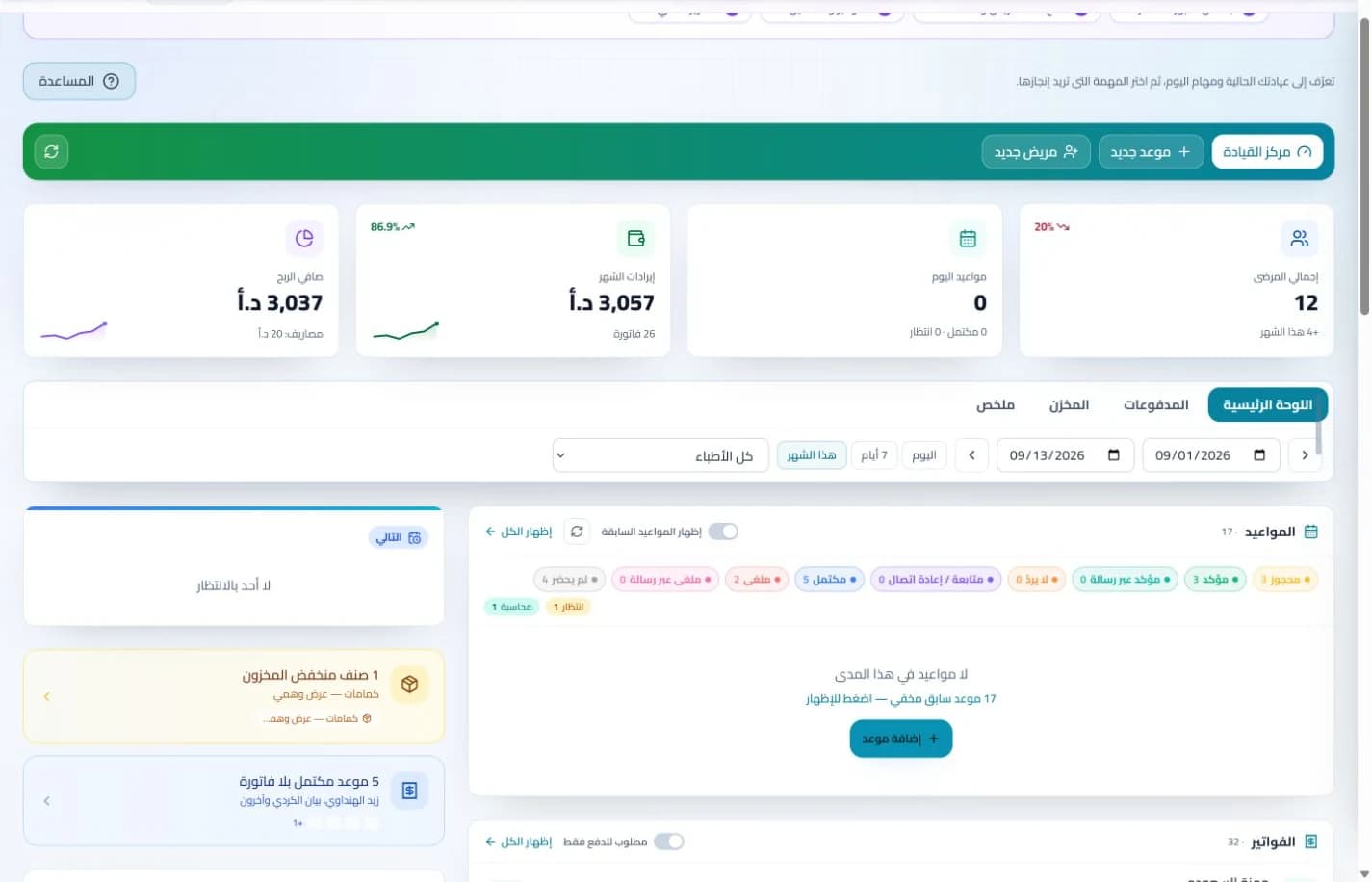Toggle the محجوز 3 status filter chip

1286,580
